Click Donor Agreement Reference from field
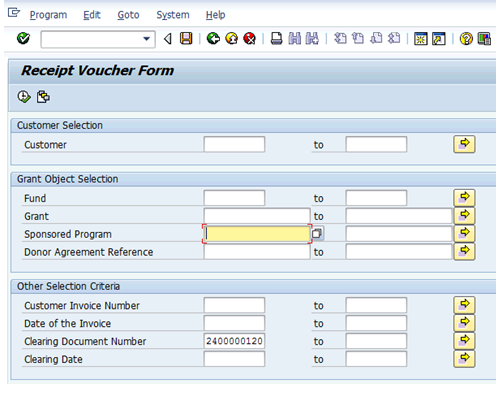Image resolution: width=496 pixels, height=398 pixels. click(257, 252)
